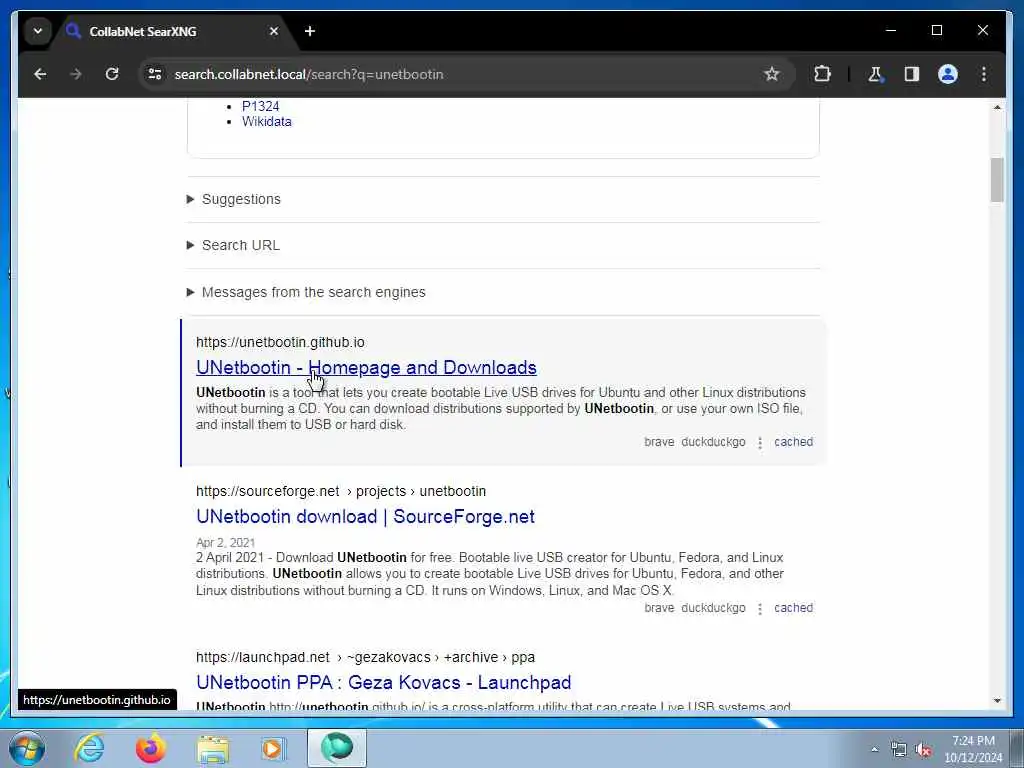Open the Extensions puzzle icon
Viewport: 1024px width, 768px height.
click(x=822, y=74)
